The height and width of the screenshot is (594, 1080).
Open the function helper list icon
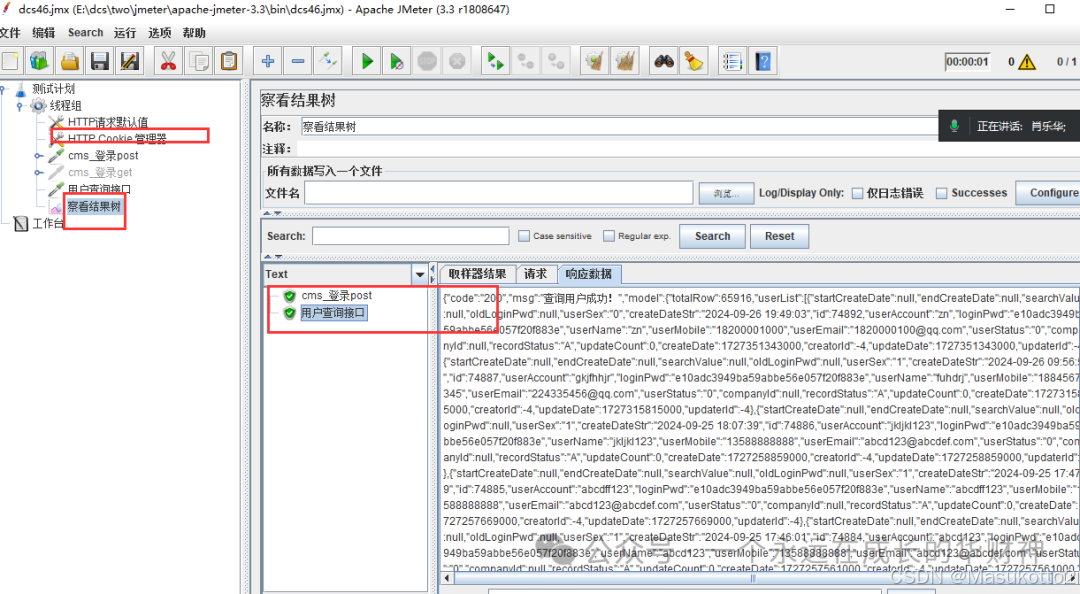coord(732,61)
